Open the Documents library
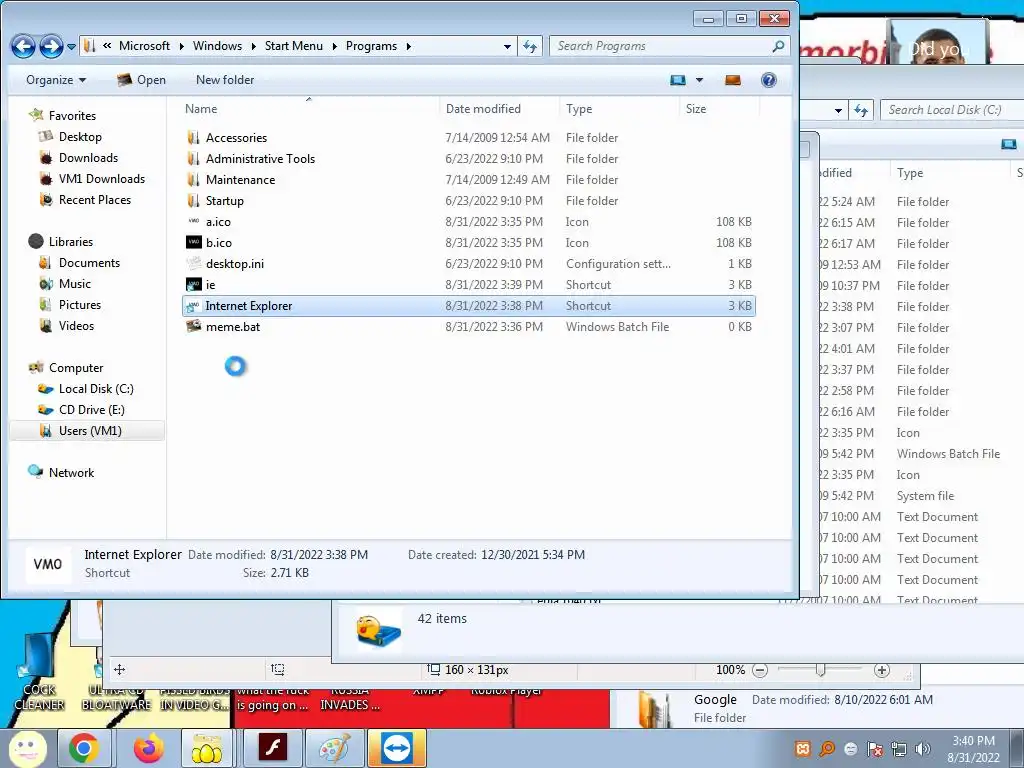1024x768 pixels. tap(89, 263)
